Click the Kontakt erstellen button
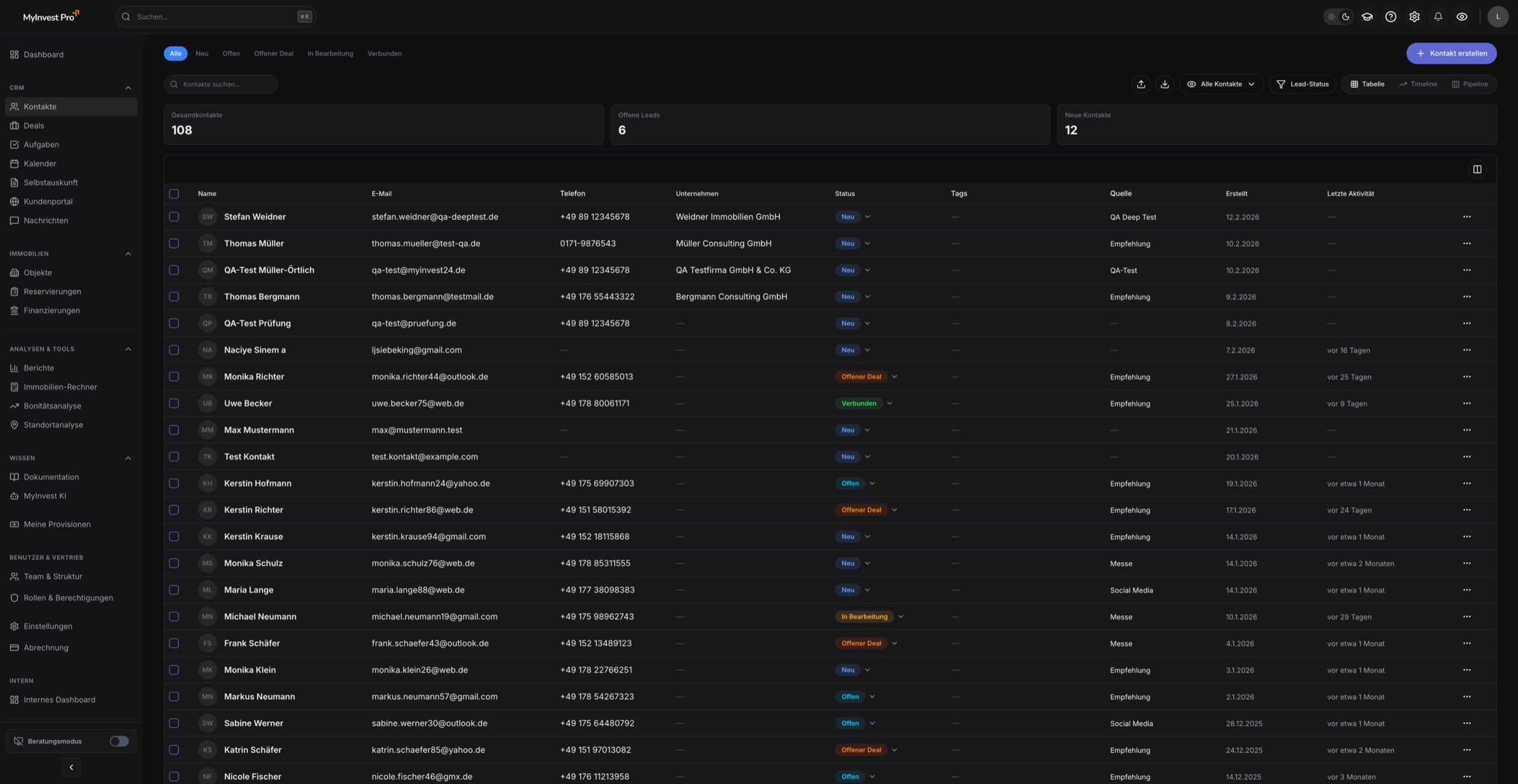 pyautogui.click(x=1451, y=53)
